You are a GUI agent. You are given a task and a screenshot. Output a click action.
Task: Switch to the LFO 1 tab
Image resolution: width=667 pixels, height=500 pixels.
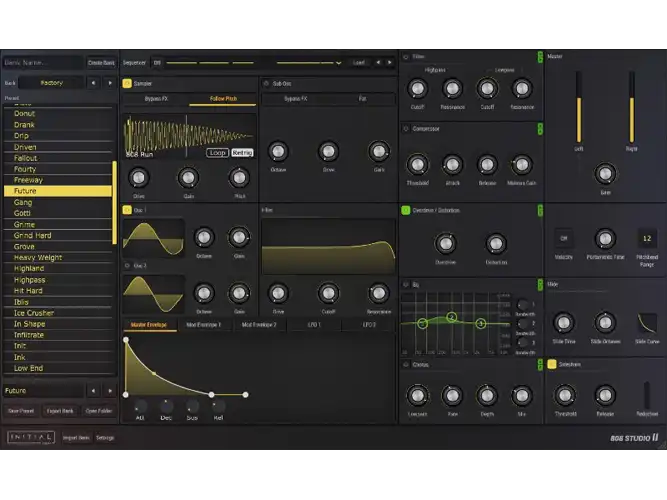click(314, 325)
